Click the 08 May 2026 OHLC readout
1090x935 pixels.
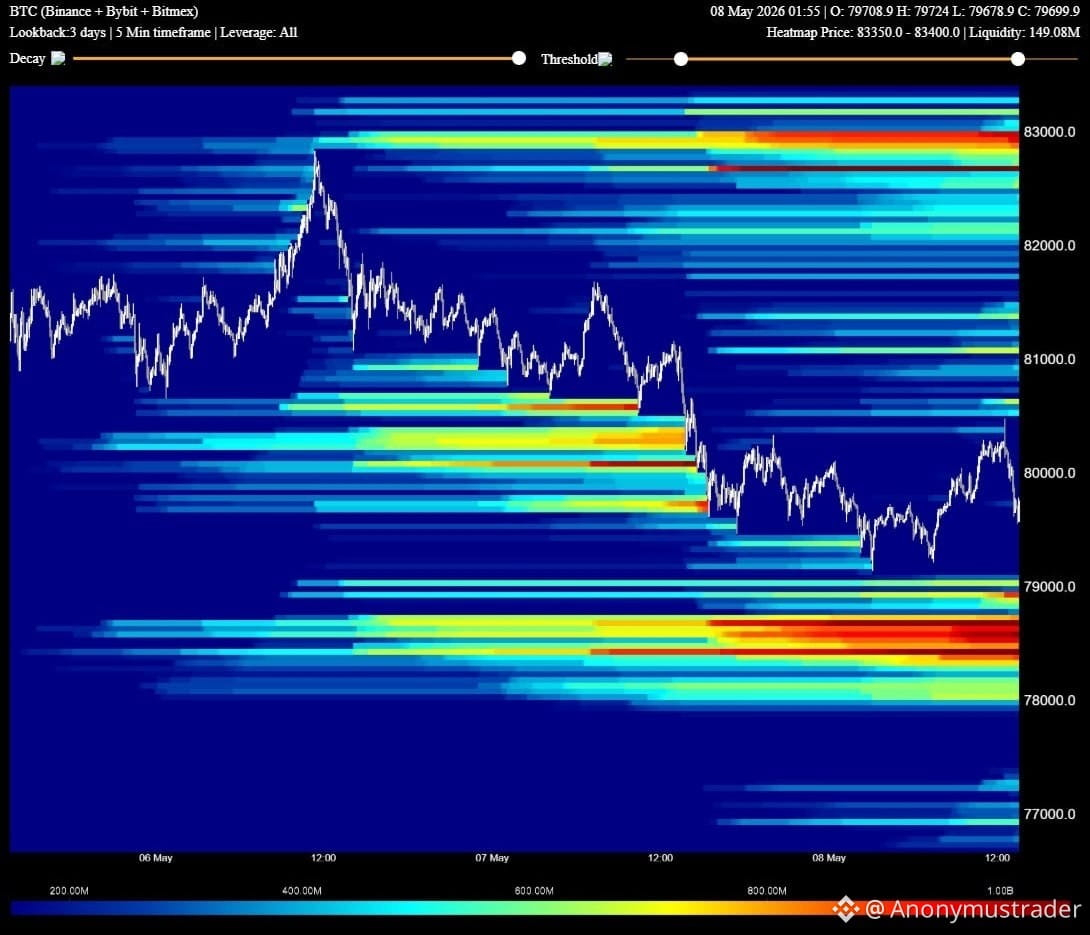895,11
